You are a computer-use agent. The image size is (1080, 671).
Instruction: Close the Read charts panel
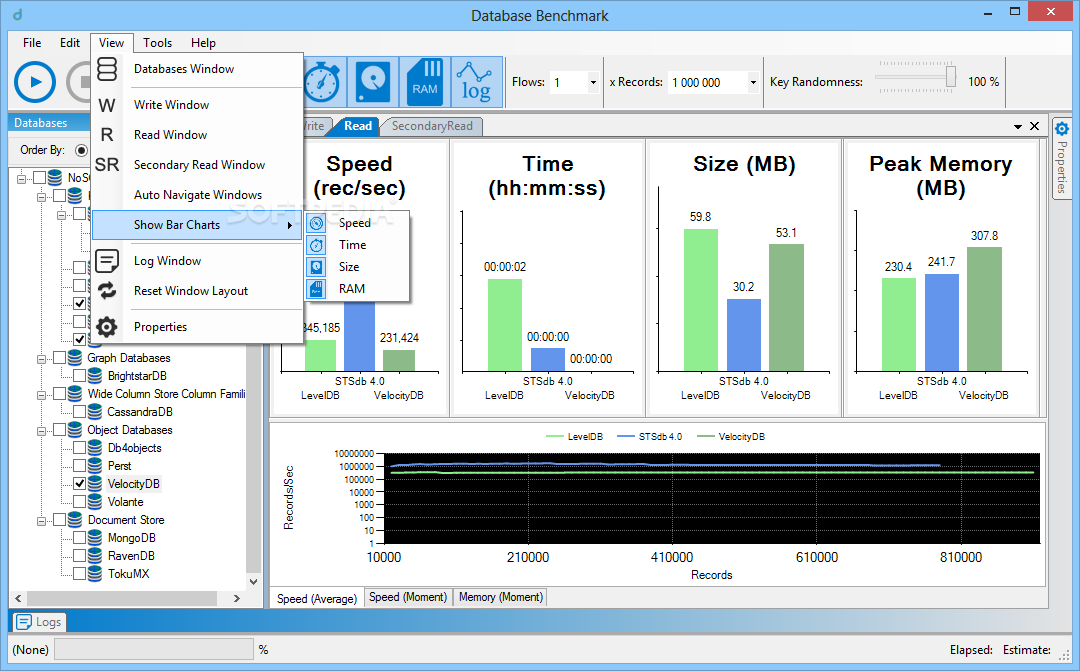1034,126
